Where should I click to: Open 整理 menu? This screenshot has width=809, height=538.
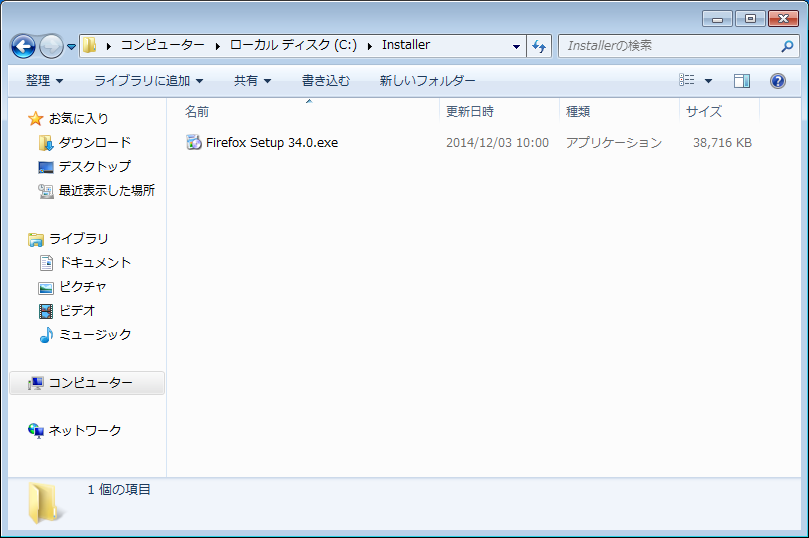point(44,81)
